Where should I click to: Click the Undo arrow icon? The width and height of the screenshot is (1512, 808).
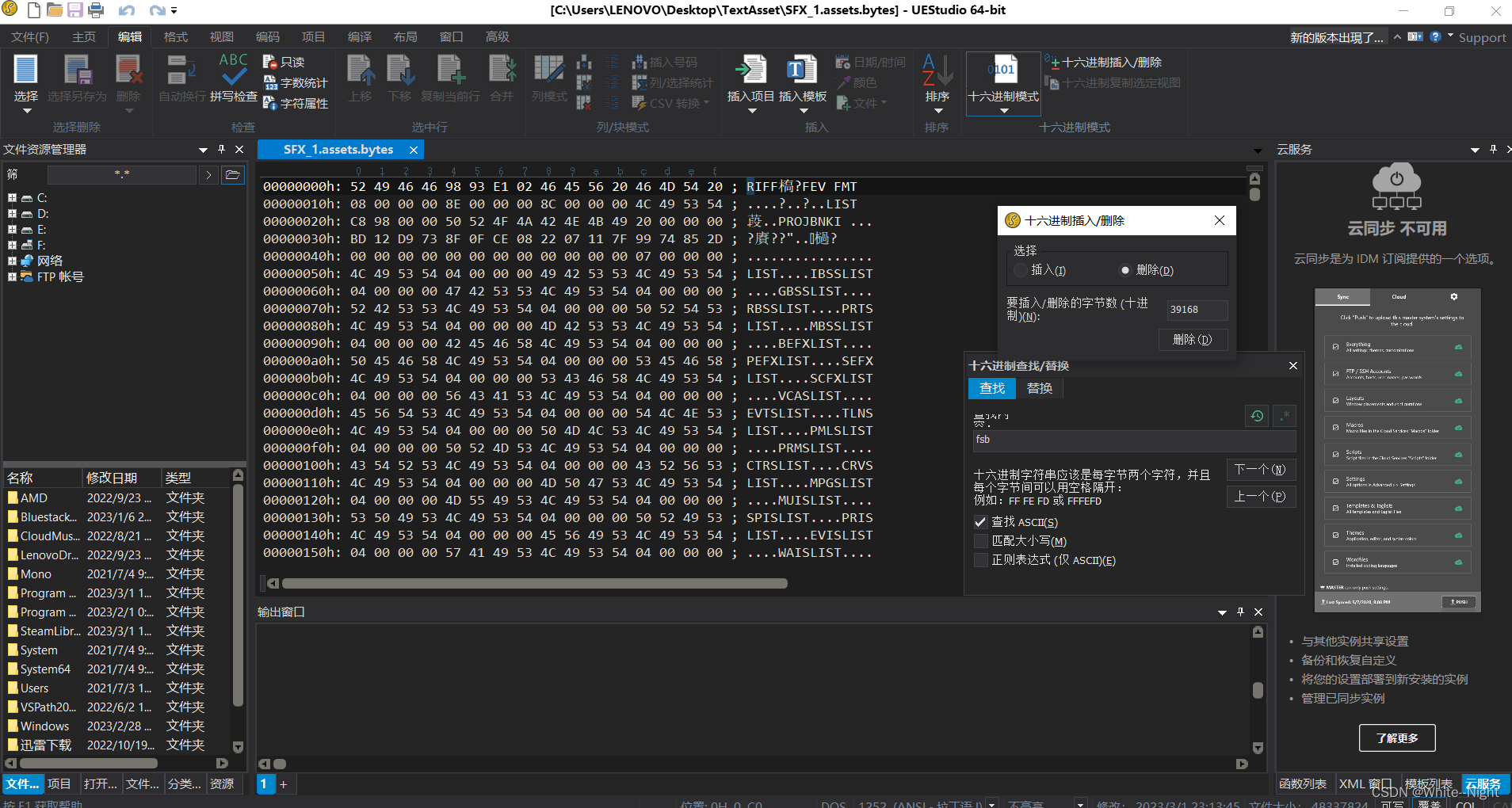pos(127,10)
